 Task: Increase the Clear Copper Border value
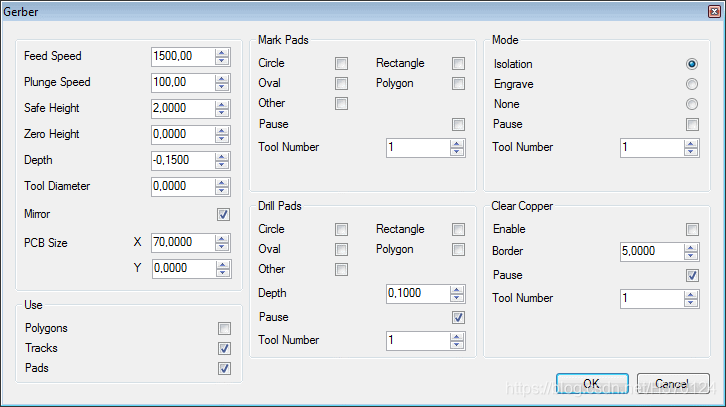691,248
